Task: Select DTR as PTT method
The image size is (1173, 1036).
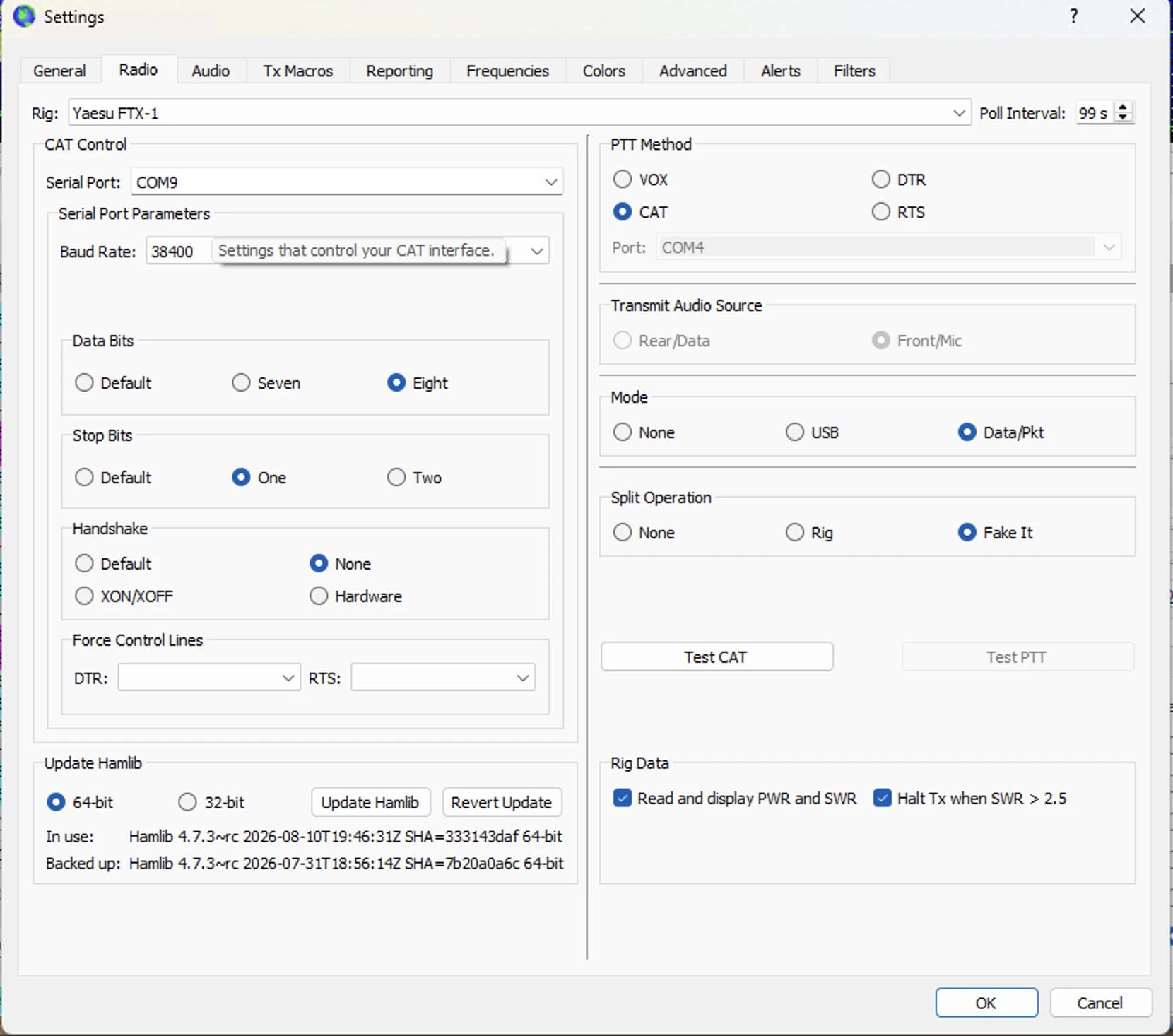Action: (x=899, y=179)
